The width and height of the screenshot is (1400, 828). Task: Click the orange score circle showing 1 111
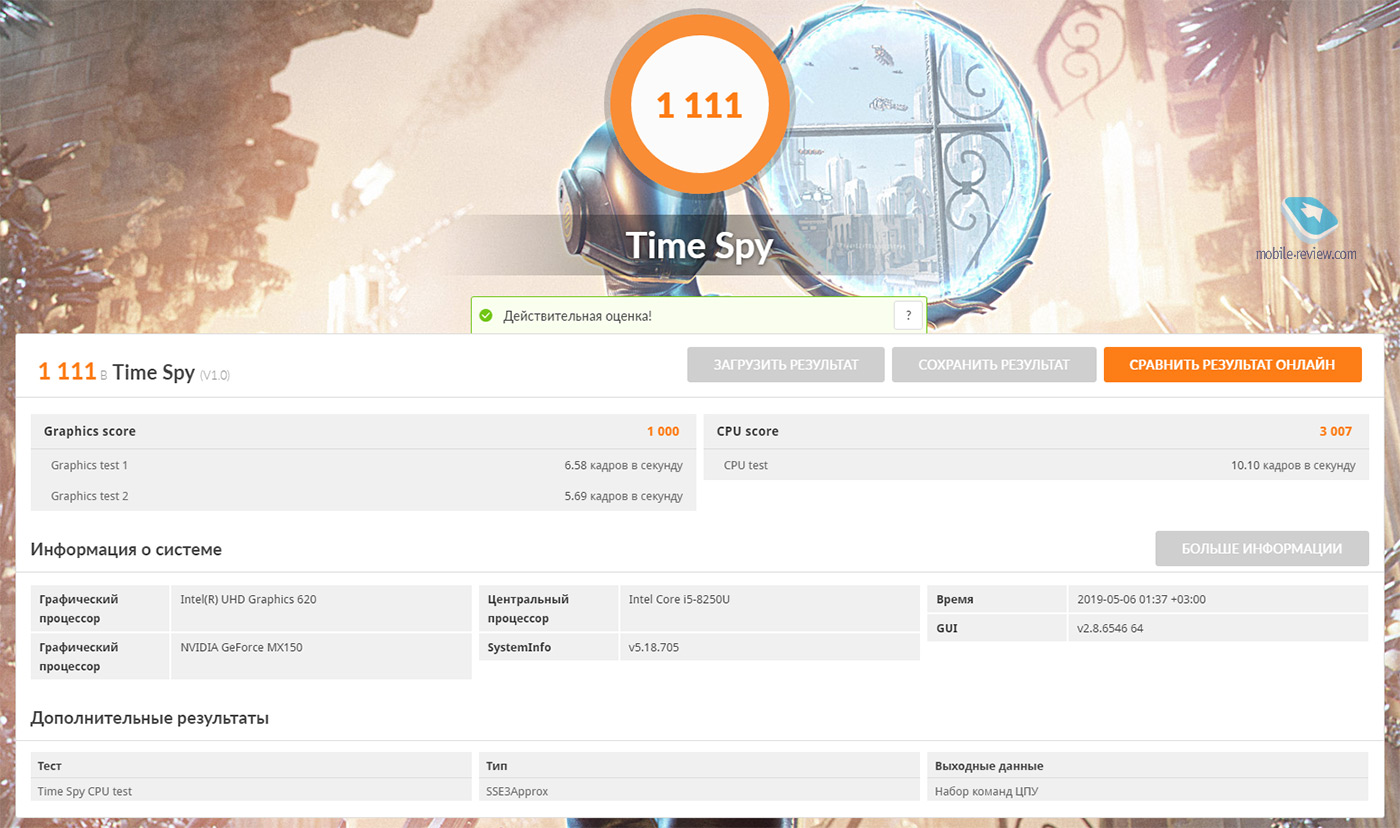(x=699, y=104)
